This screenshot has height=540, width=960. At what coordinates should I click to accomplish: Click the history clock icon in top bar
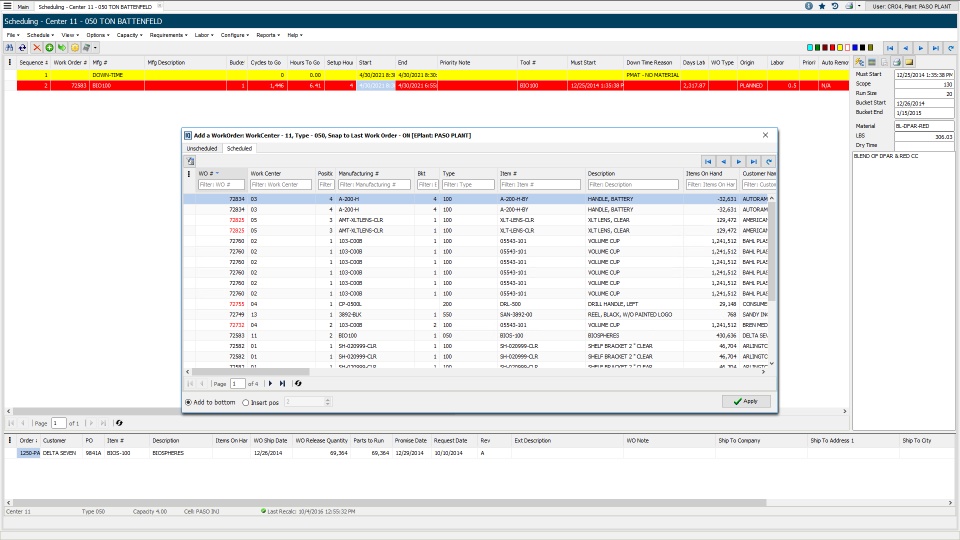pos(834,6)
